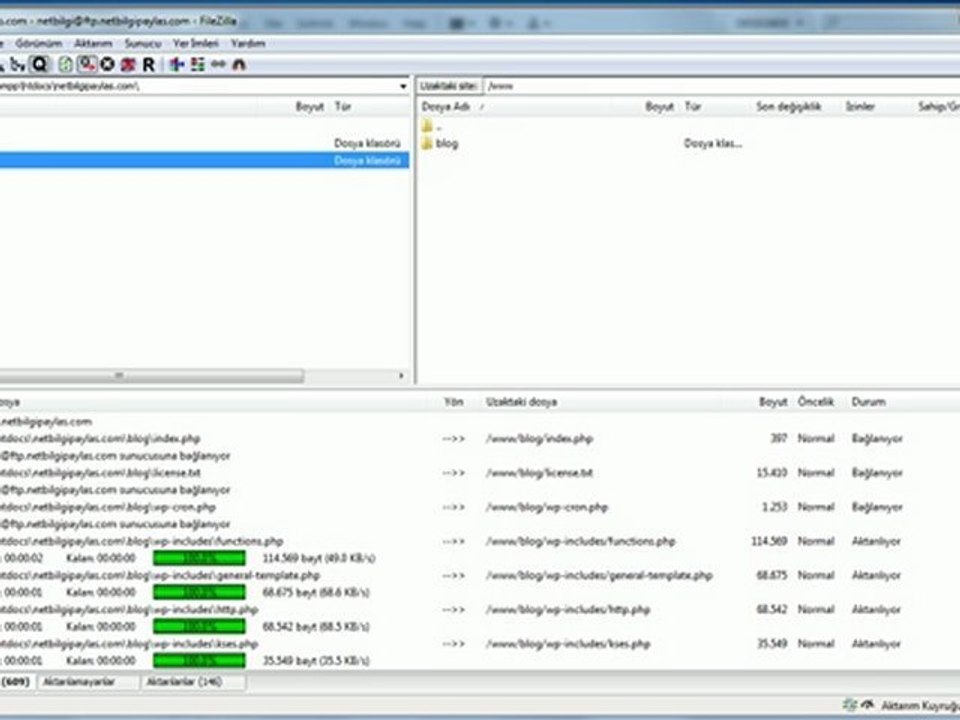Expand the local site path dropdown
Screen dimensions: 960x720
pos(403,86)
